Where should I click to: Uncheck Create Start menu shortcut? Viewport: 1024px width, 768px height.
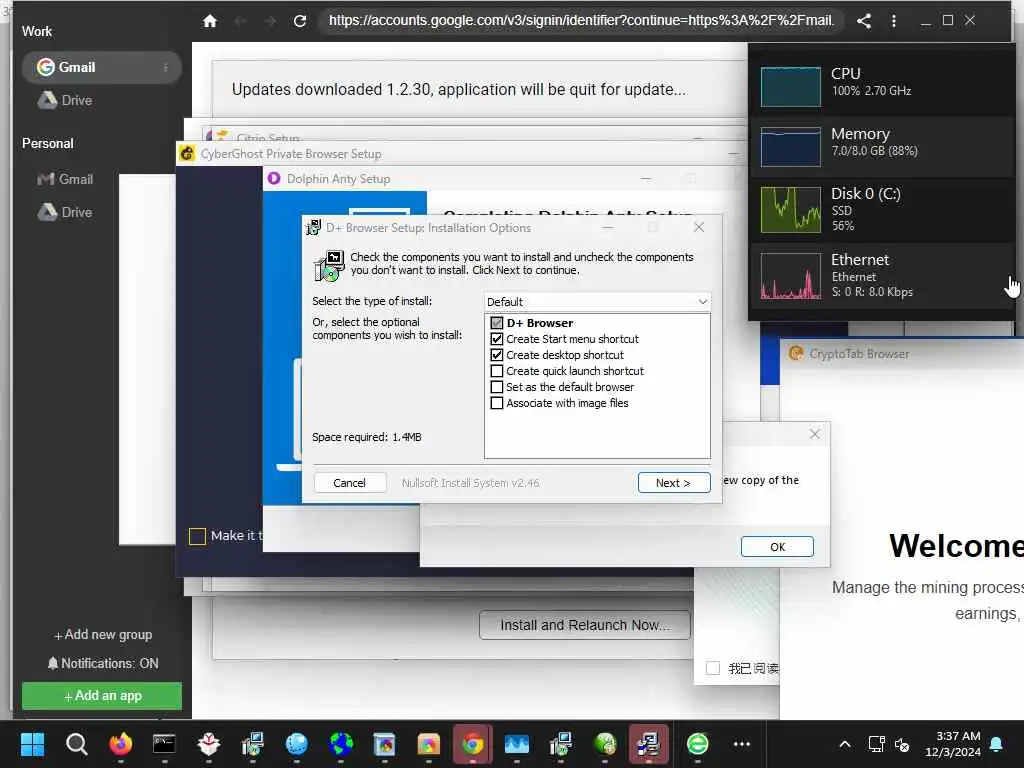pyautogui.click(x=497, y=339)
